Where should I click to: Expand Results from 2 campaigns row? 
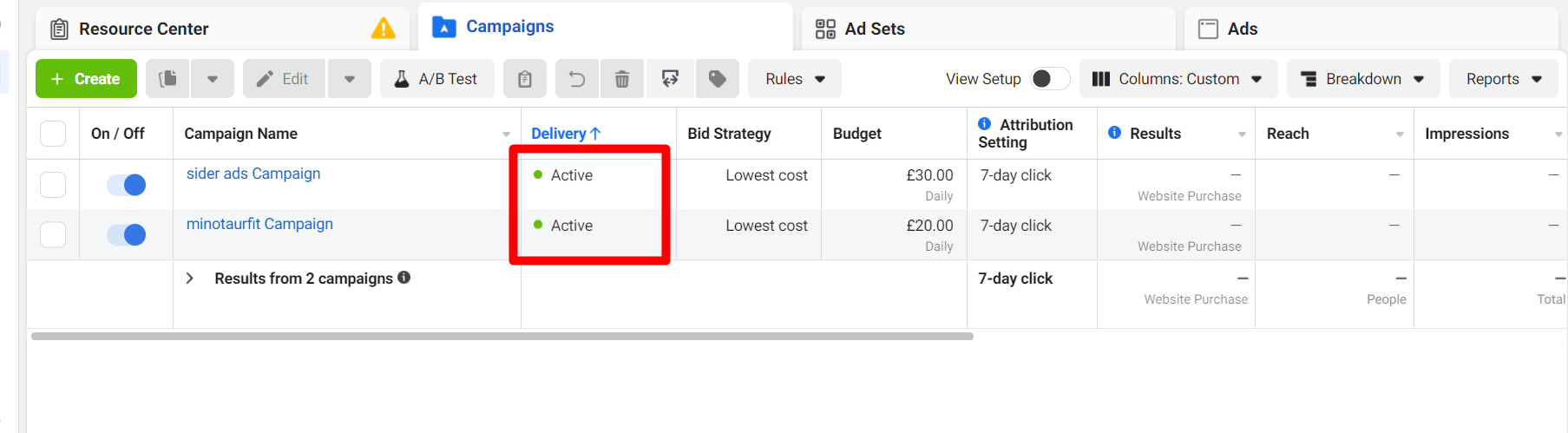coord(190,279)
